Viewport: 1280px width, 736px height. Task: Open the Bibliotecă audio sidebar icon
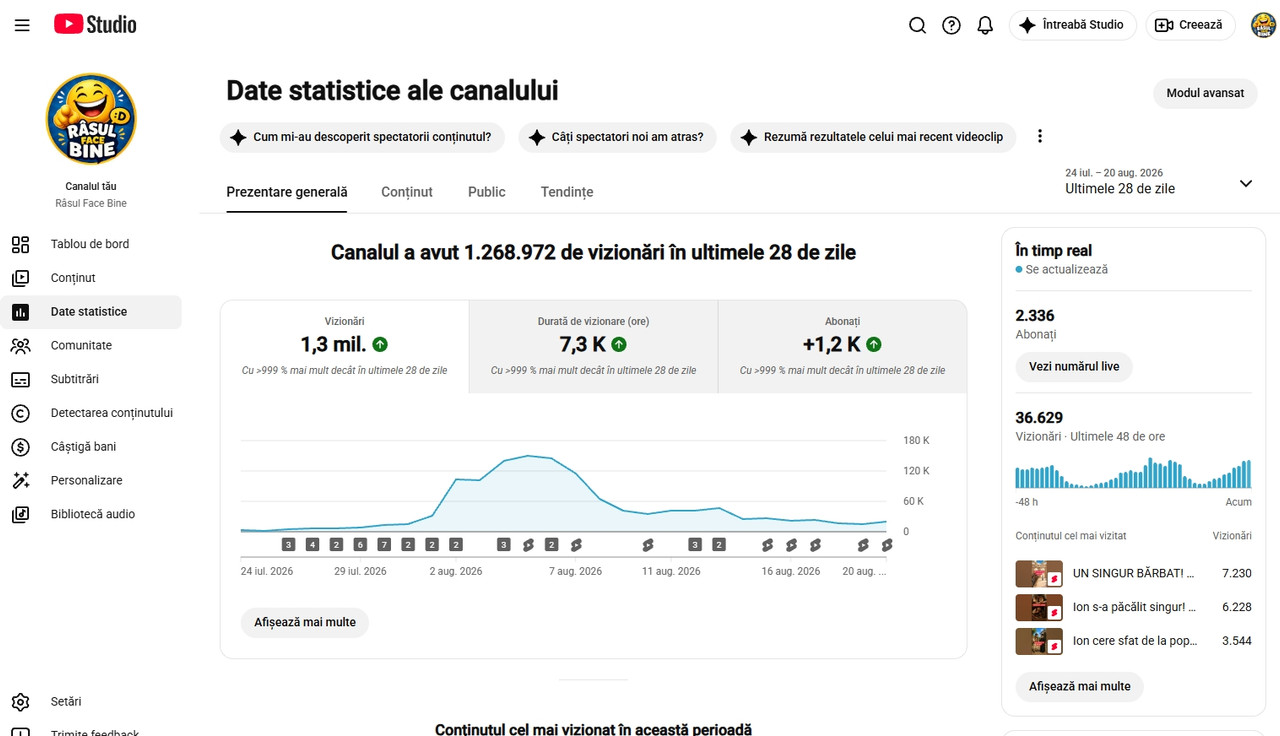pos(20,515)
